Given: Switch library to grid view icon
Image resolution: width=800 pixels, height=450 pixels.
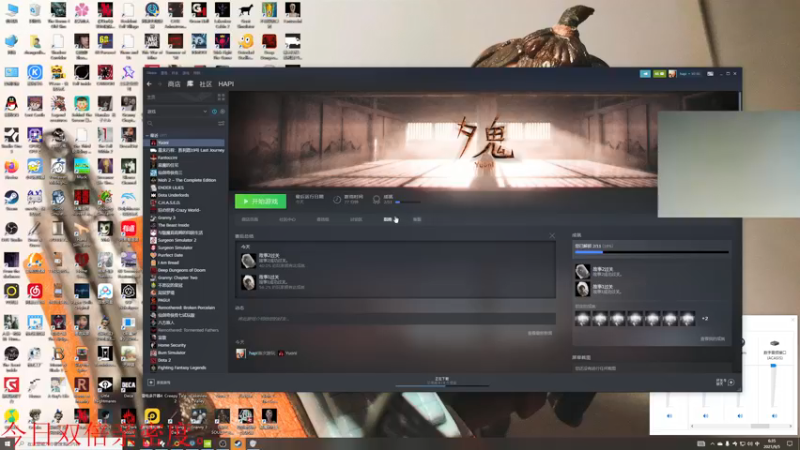Looking at the screenshot, I should coord(221,97).
